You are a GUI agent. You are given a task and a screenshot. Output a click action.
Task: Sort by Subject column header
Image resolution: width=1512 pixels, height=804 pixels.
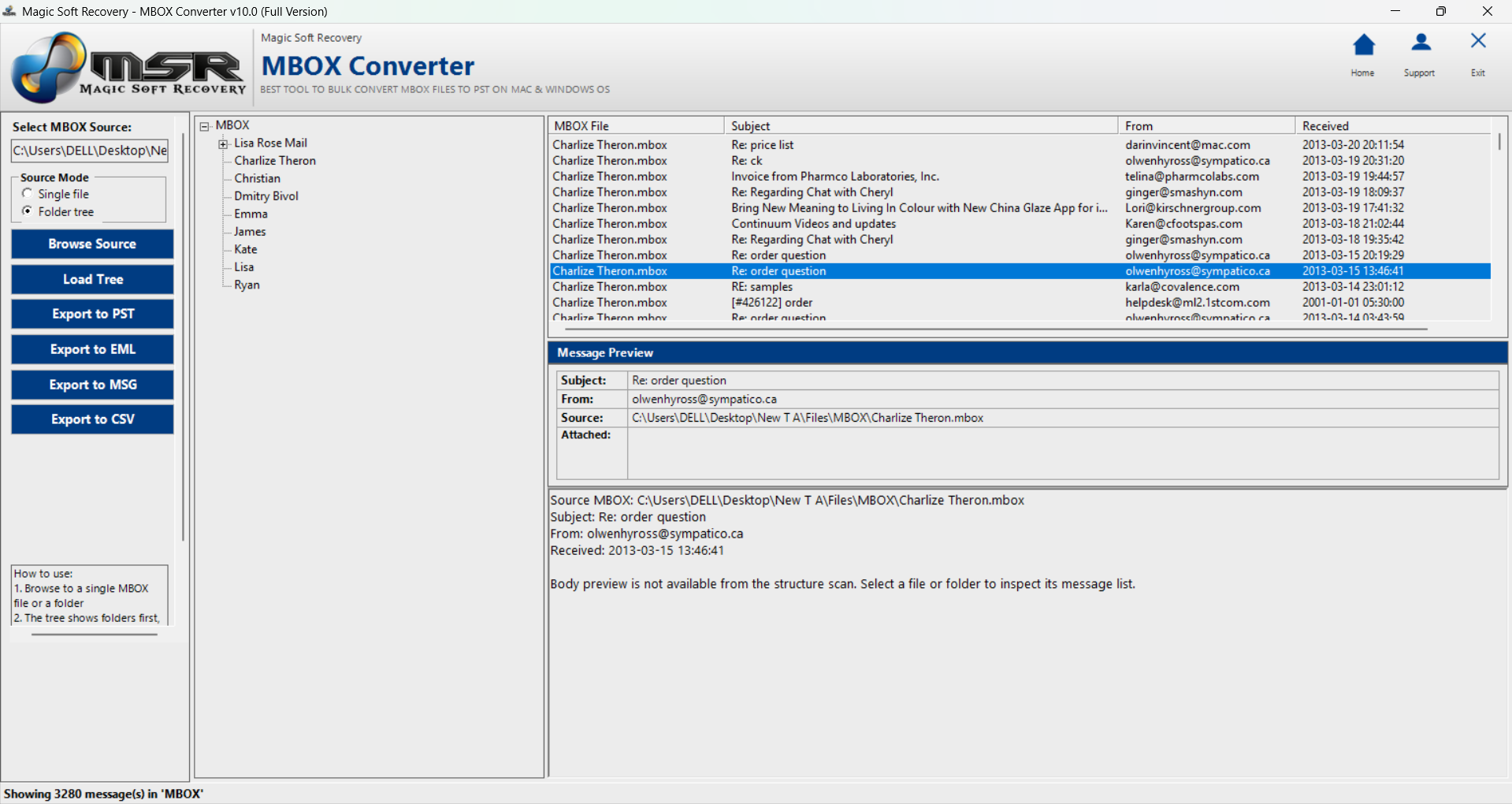[920, 126]
